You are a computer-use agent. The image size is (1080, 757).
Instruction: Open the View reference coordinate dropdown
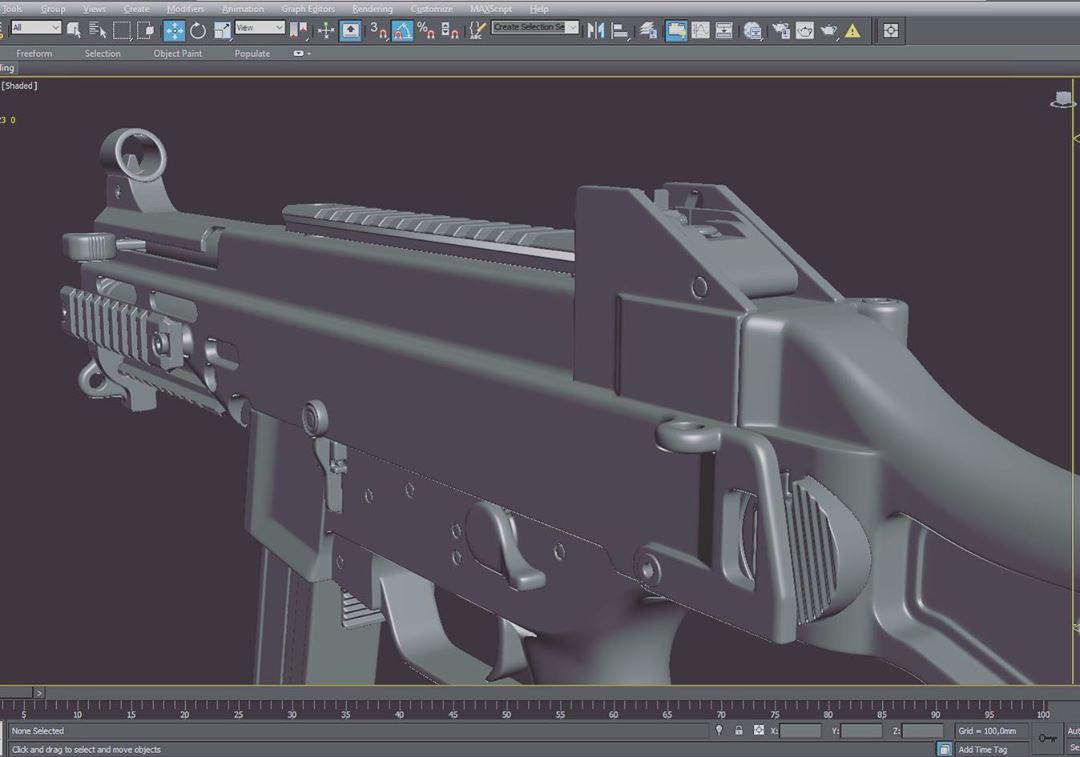[x=260, y=28]
